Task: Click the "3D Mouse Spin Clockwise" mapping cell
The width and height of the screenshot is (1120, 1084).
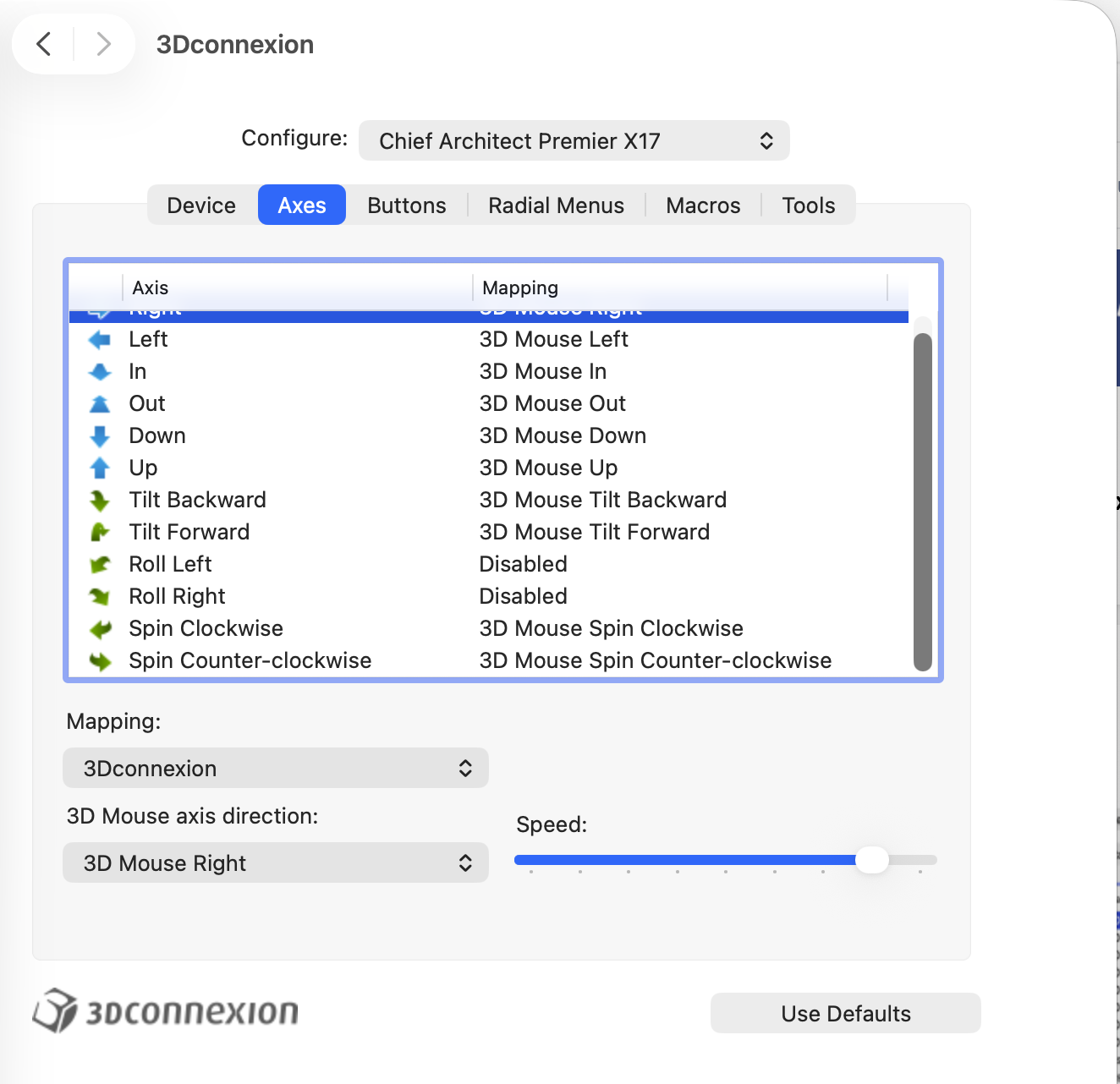Action: tap(612, 629)
